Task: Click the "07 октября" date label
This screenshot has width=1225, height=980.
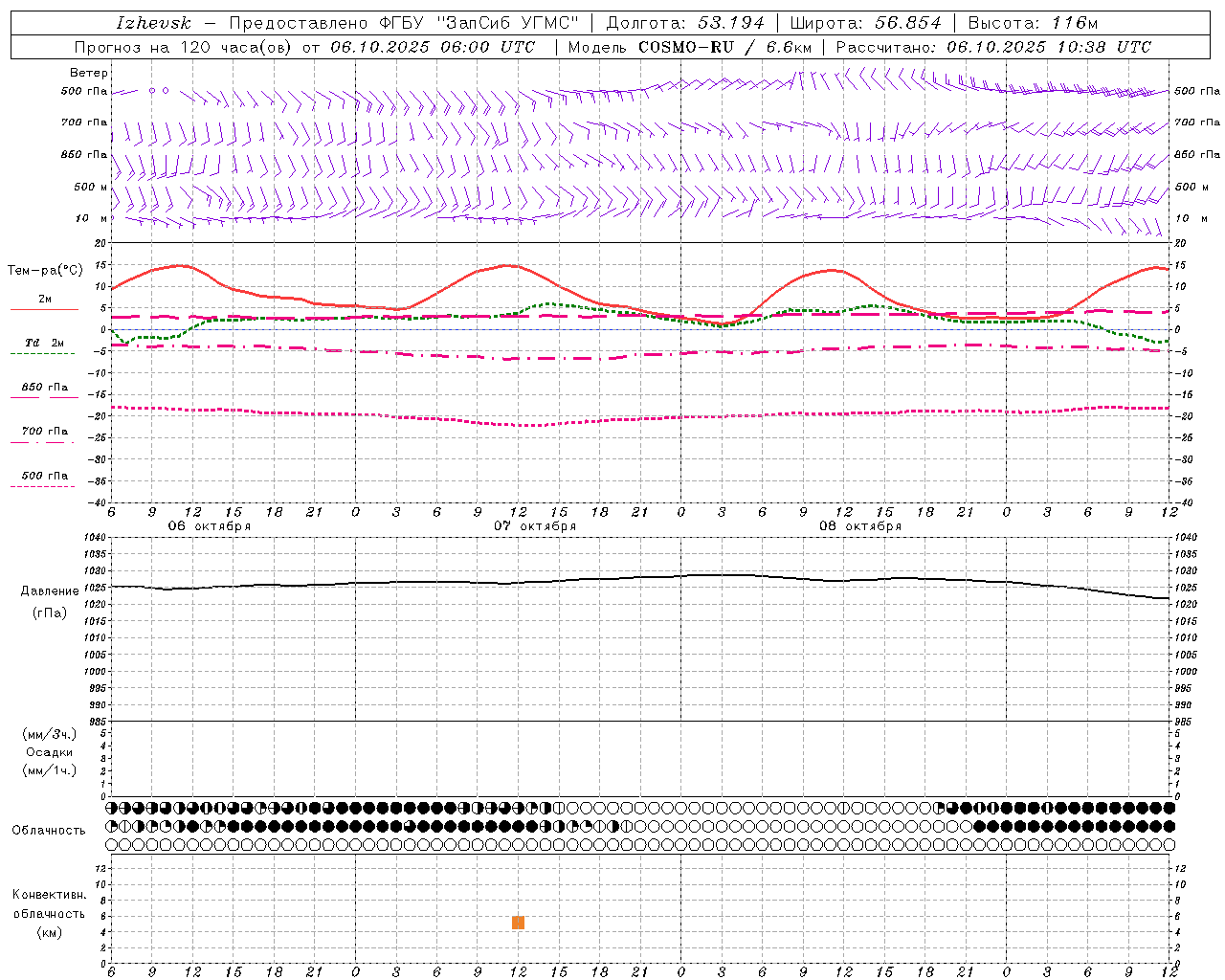Action: point(535,526)
